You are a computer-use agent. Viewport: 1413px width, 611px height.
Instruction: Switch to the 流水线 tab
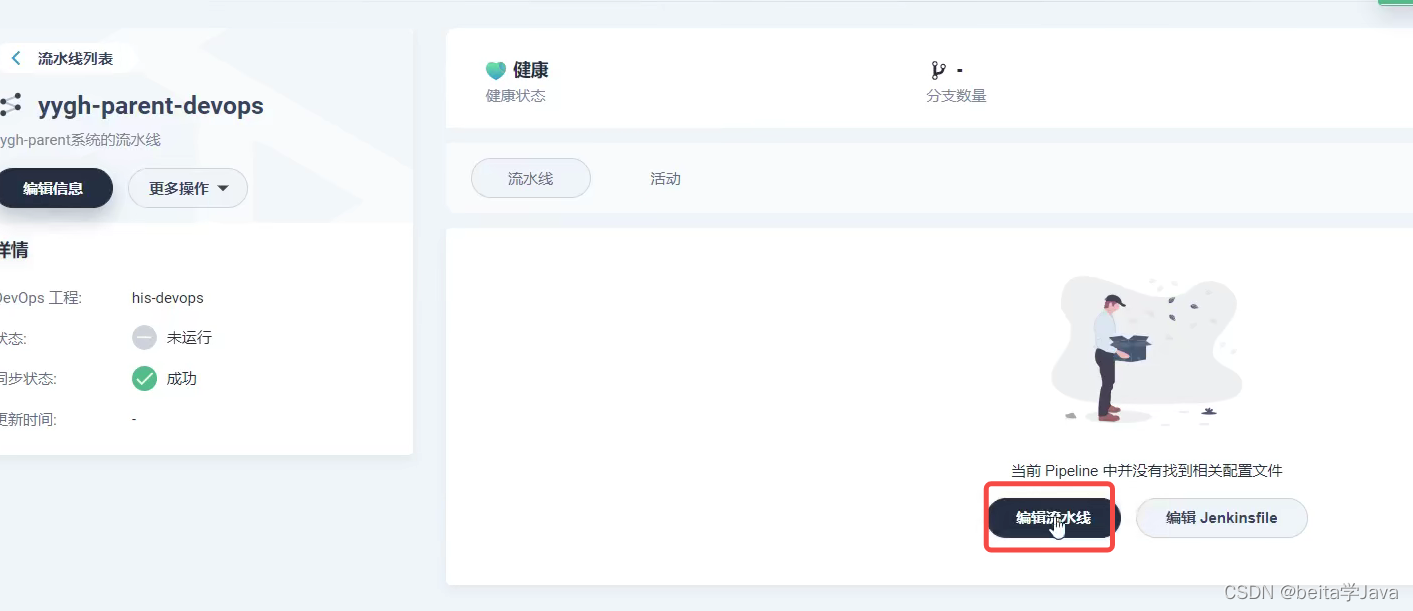pyautogui.click(x=531, y=178)
